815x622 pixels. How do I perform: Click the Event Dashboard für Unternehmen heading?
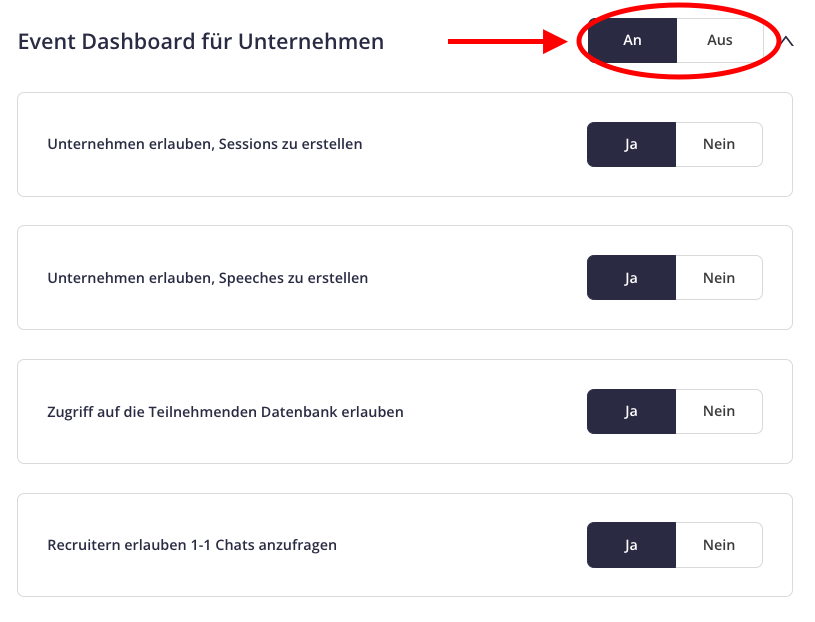pyautogui.click(x=201, y=42)
